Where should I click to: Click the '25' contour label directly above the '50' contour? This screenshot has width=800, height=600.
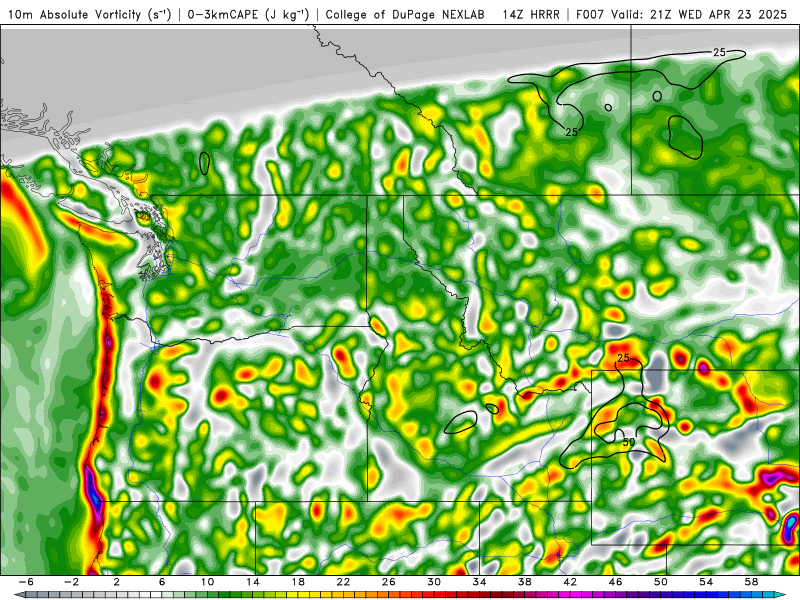pyautogui.click(x=623, y=358)
